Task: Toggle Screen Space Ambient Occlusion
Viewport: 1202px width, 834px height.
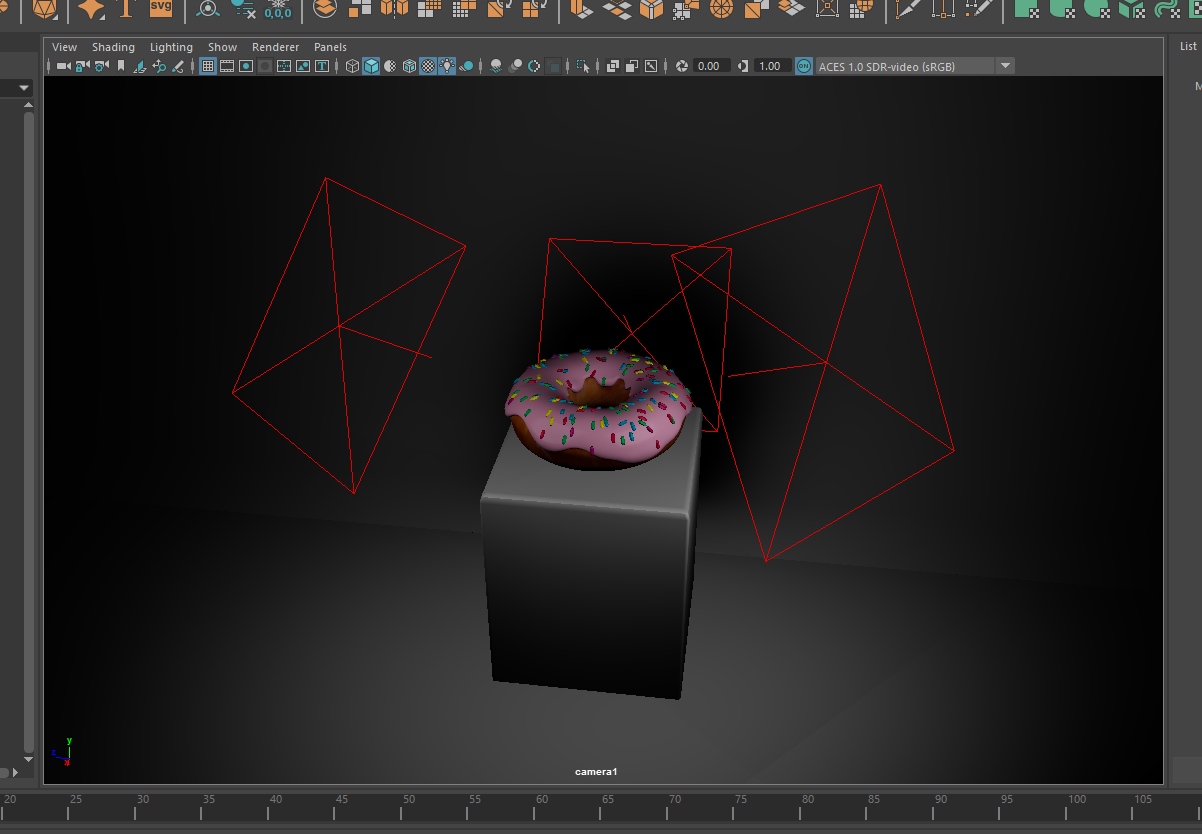Action: [496, 66]
